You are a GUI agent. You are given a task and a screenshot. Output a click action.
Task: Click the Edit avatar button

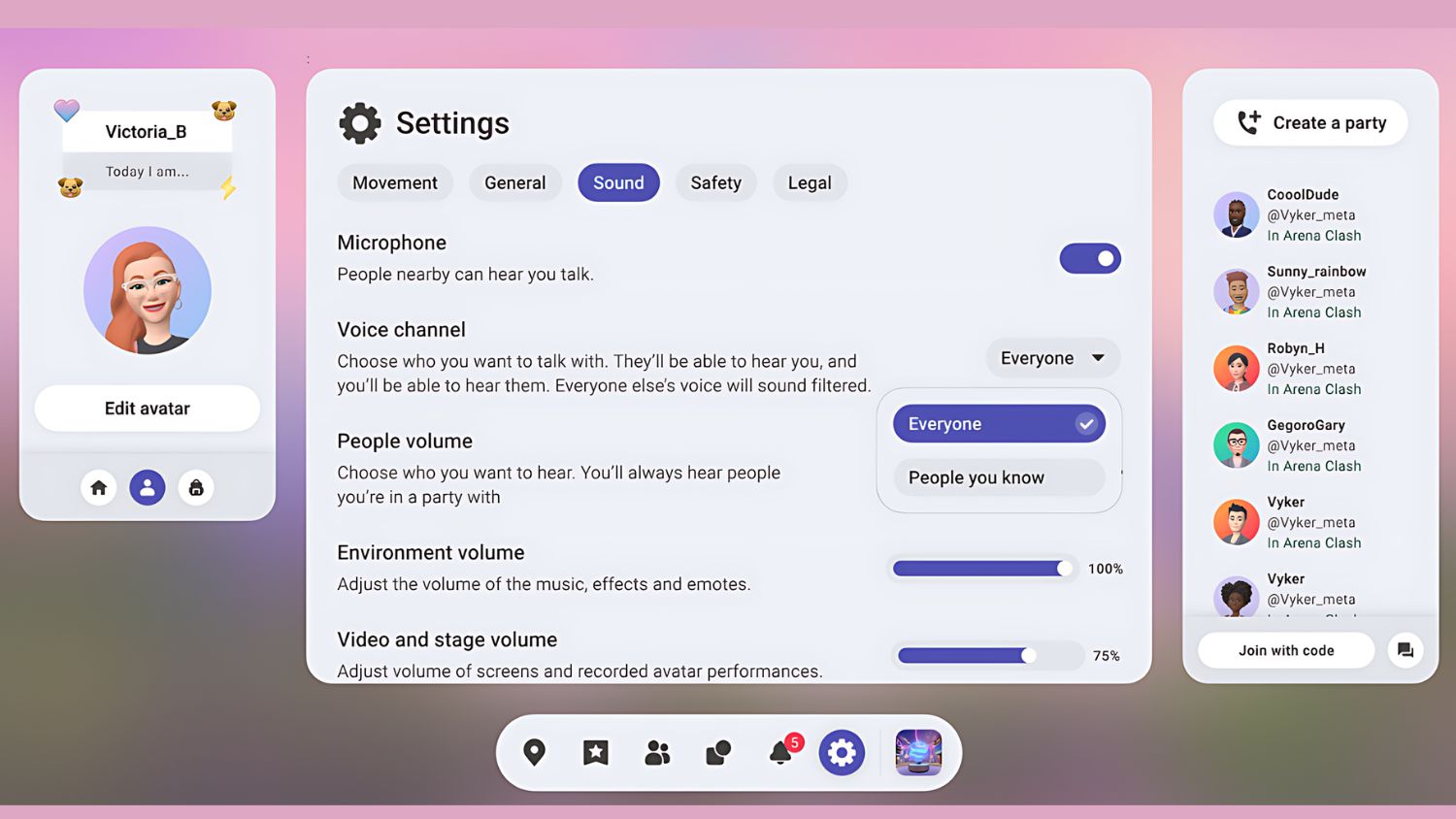tap(148, 409)
